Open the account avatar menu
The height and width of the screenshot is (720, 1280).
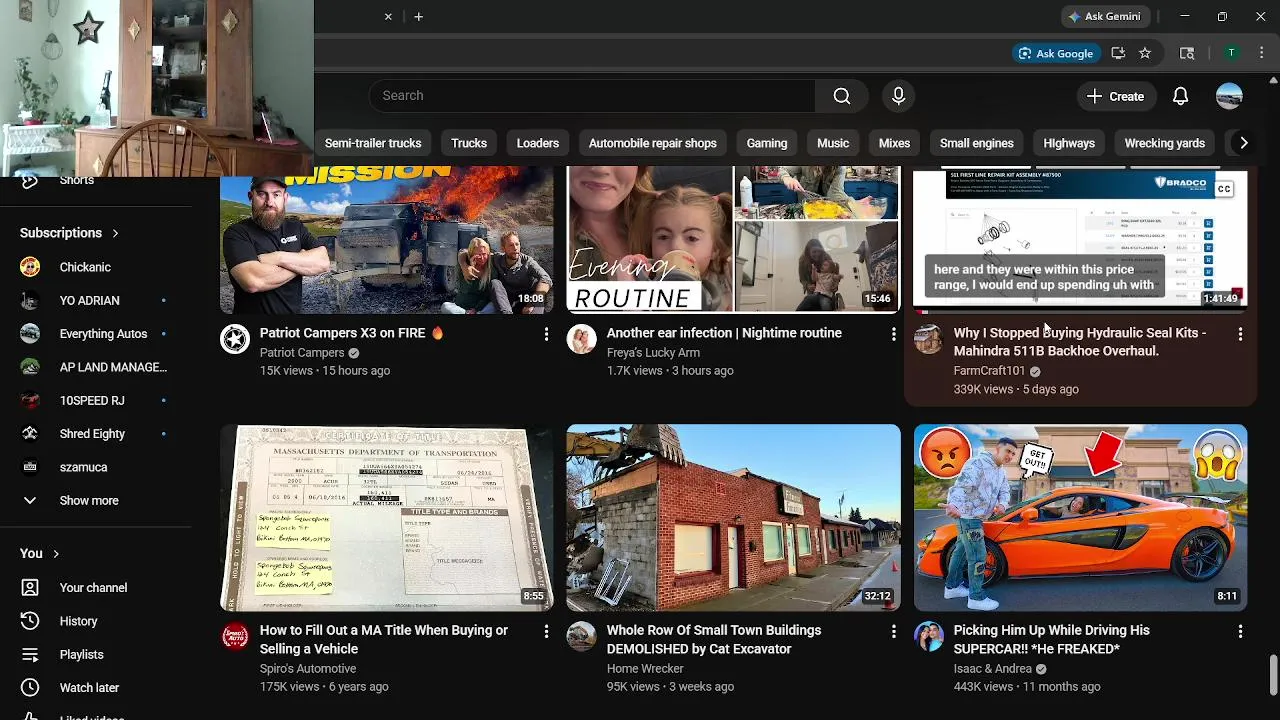1229,96
